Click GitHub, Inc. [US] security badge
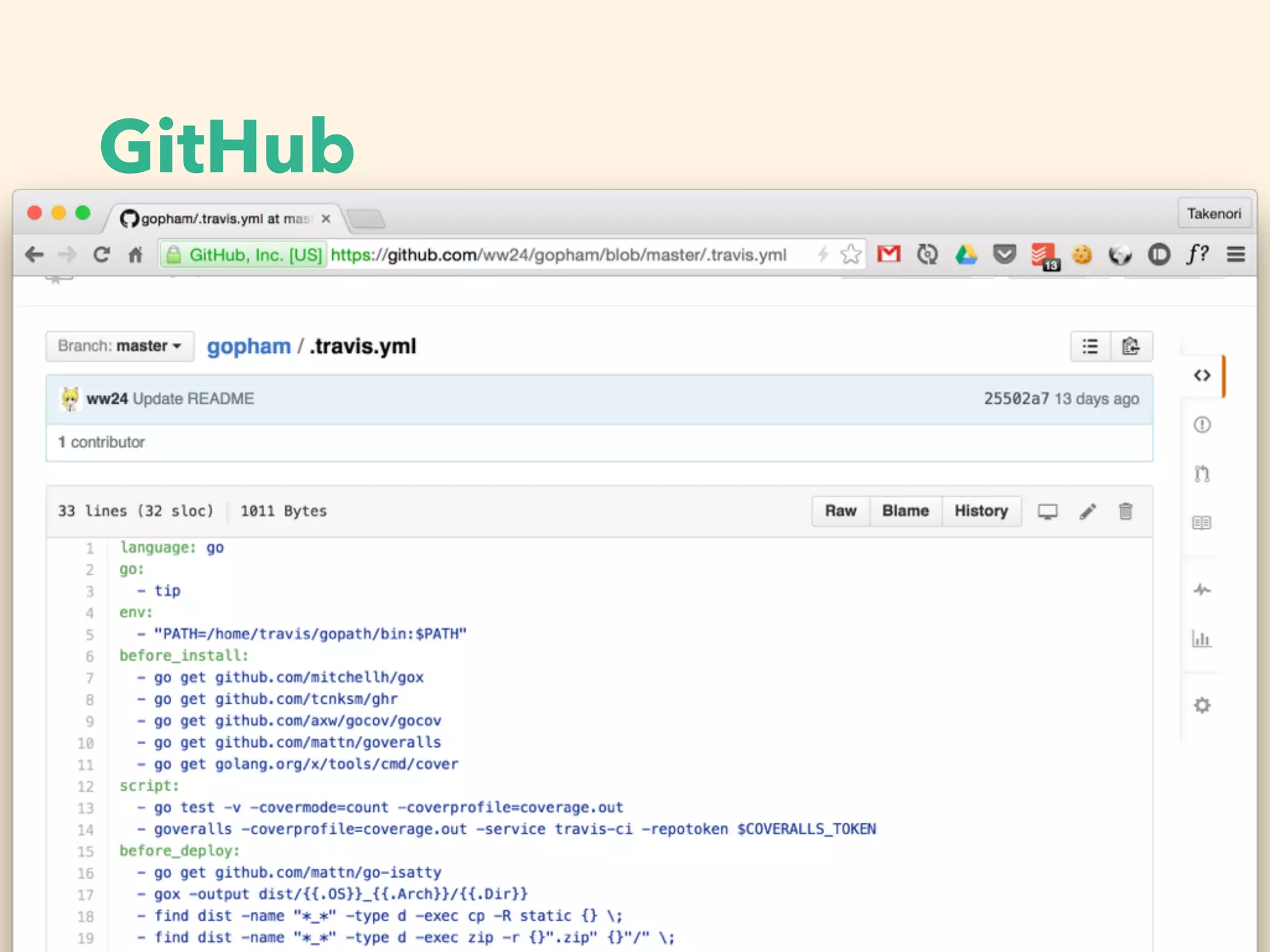 click(243, 255)
